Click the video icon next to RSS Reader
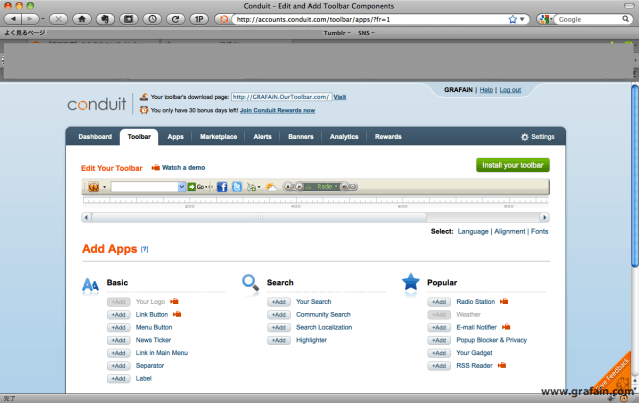The width and height of the screenshot is (639, 403). 502,365
